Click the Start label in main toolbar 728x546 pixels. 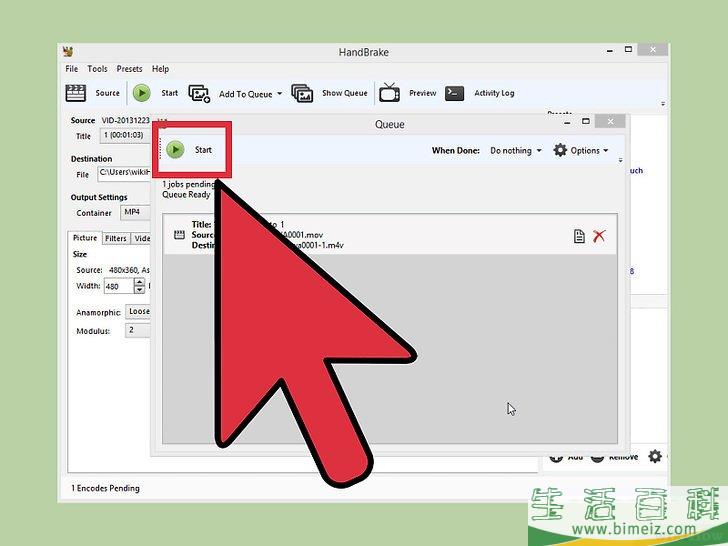tap(169, 93)
